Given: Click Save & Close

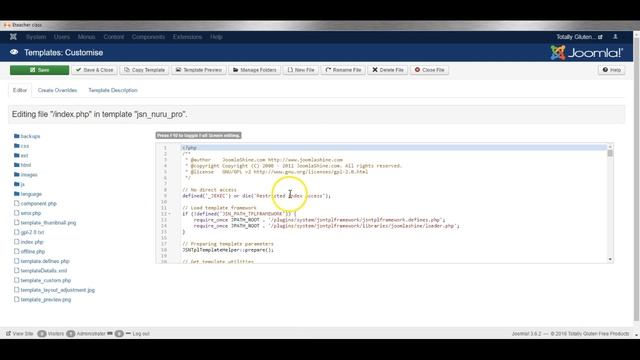Looking at the screenshot, I should point(94,70).
